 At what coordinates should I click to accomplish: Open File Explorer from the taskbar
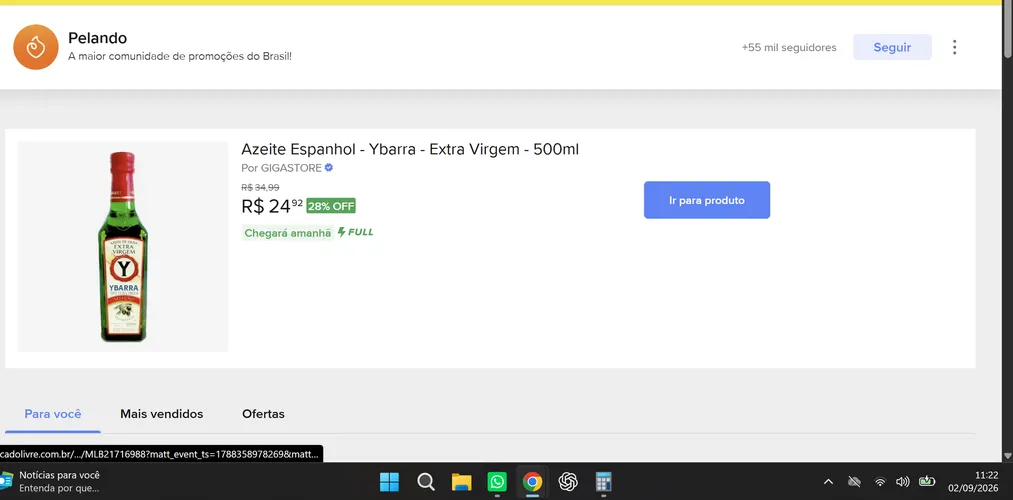tap(461, 482)
